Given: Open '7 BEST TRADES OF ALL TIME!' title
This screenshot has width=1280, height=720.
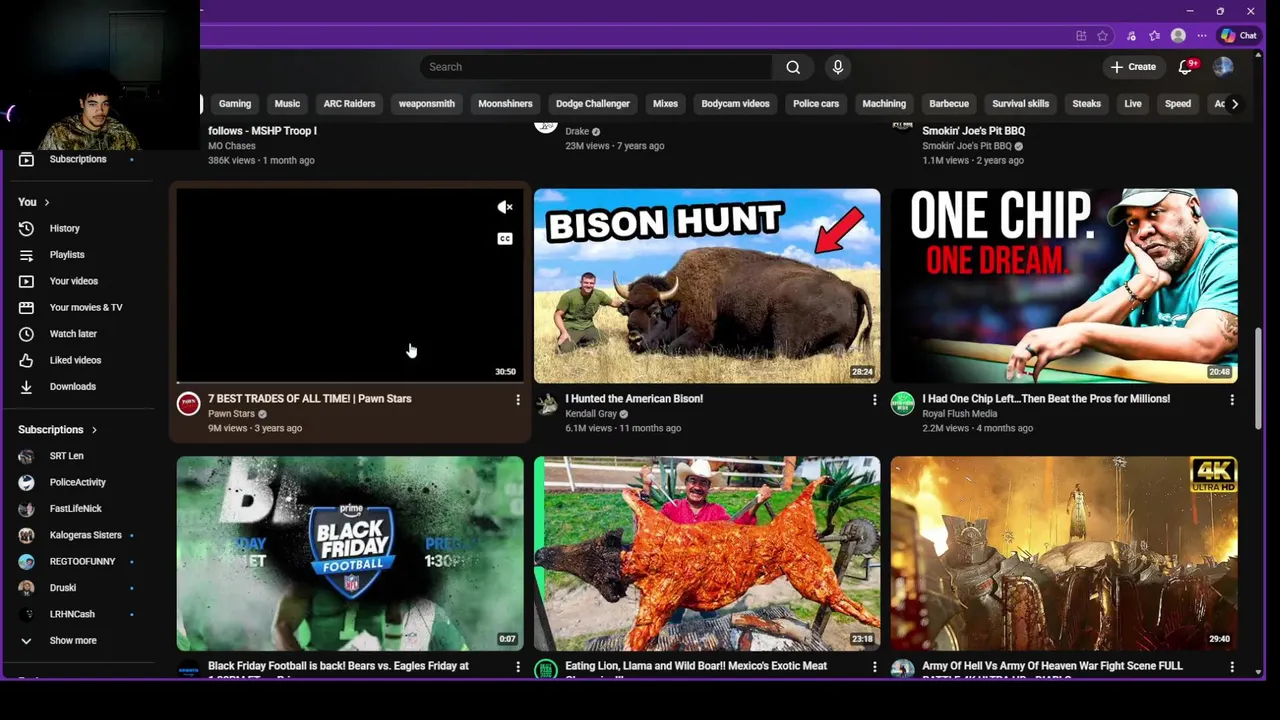Looking at the screenshot, I should click(309, 399).
